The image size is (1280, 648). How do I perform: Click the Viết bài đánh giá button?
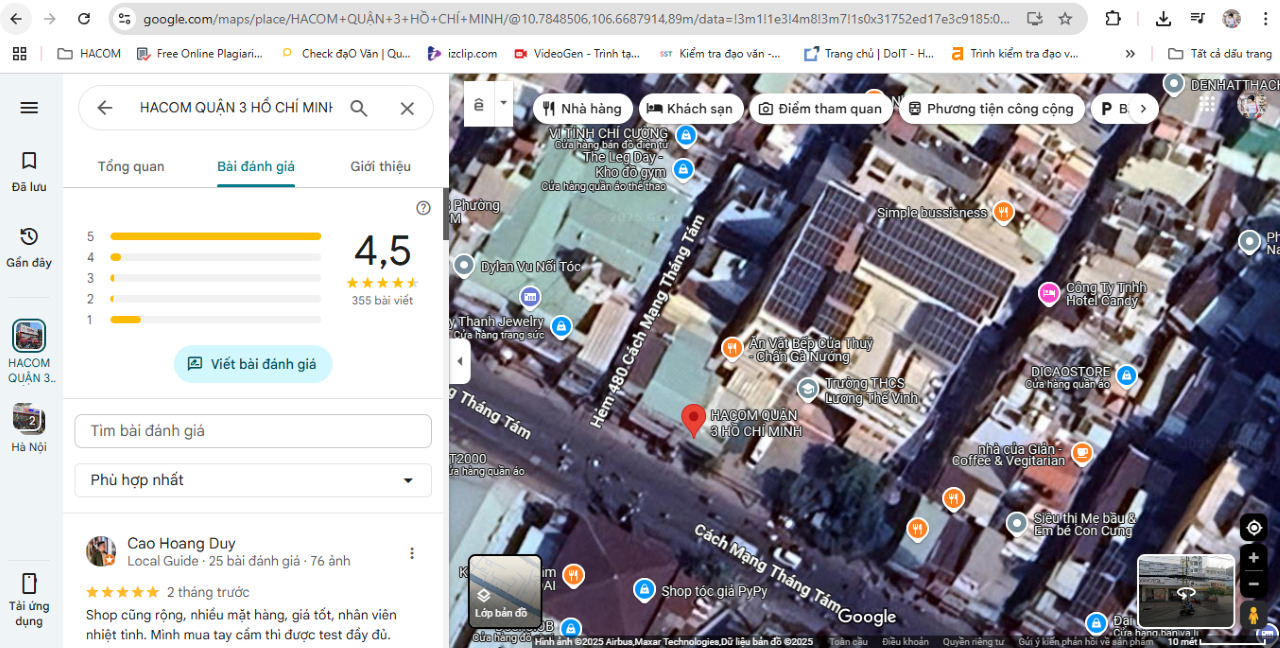pos(253,364)
